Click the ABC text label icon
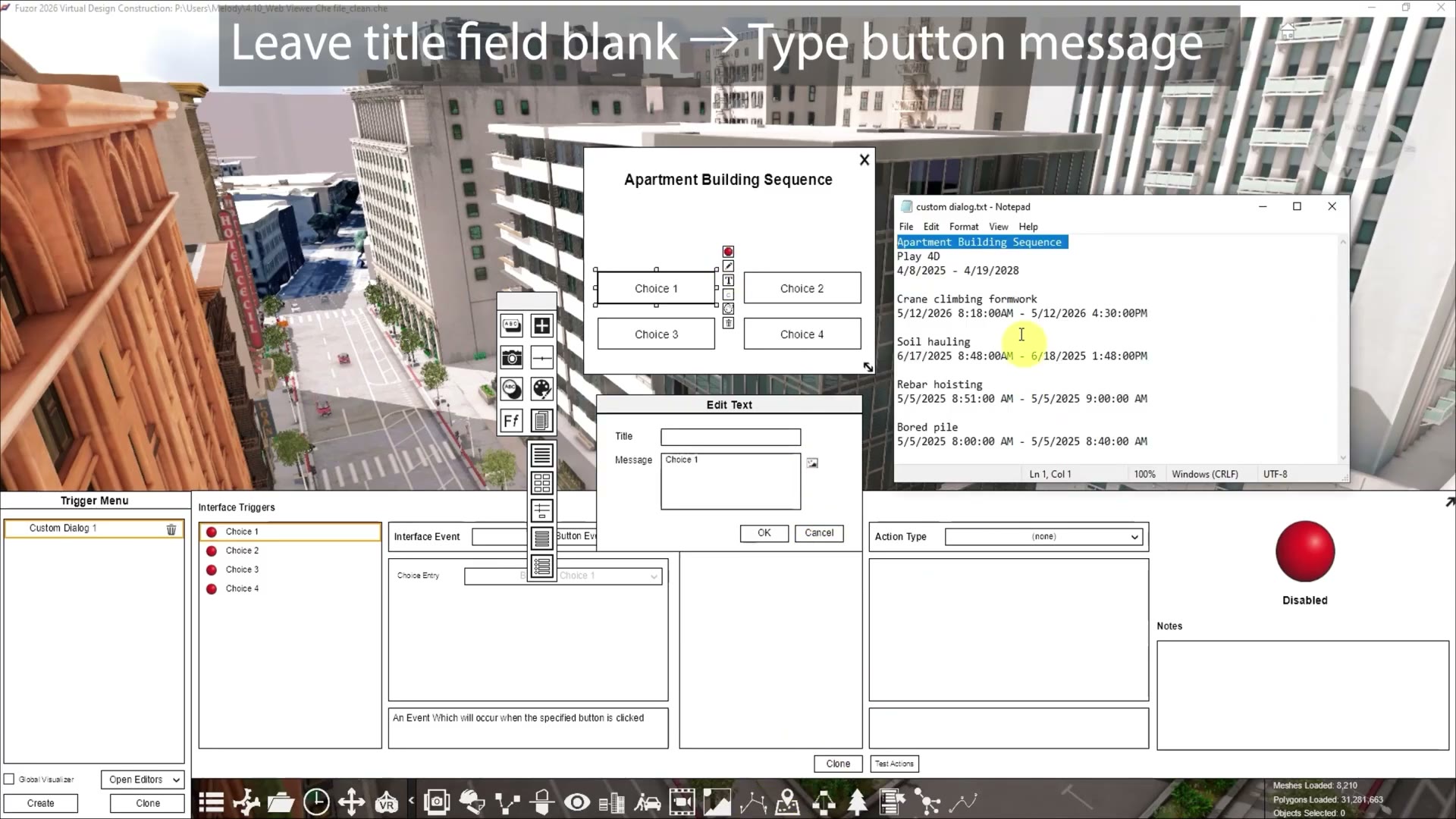The height and width of the screenshot is (819, 1456). click(512, 326)
